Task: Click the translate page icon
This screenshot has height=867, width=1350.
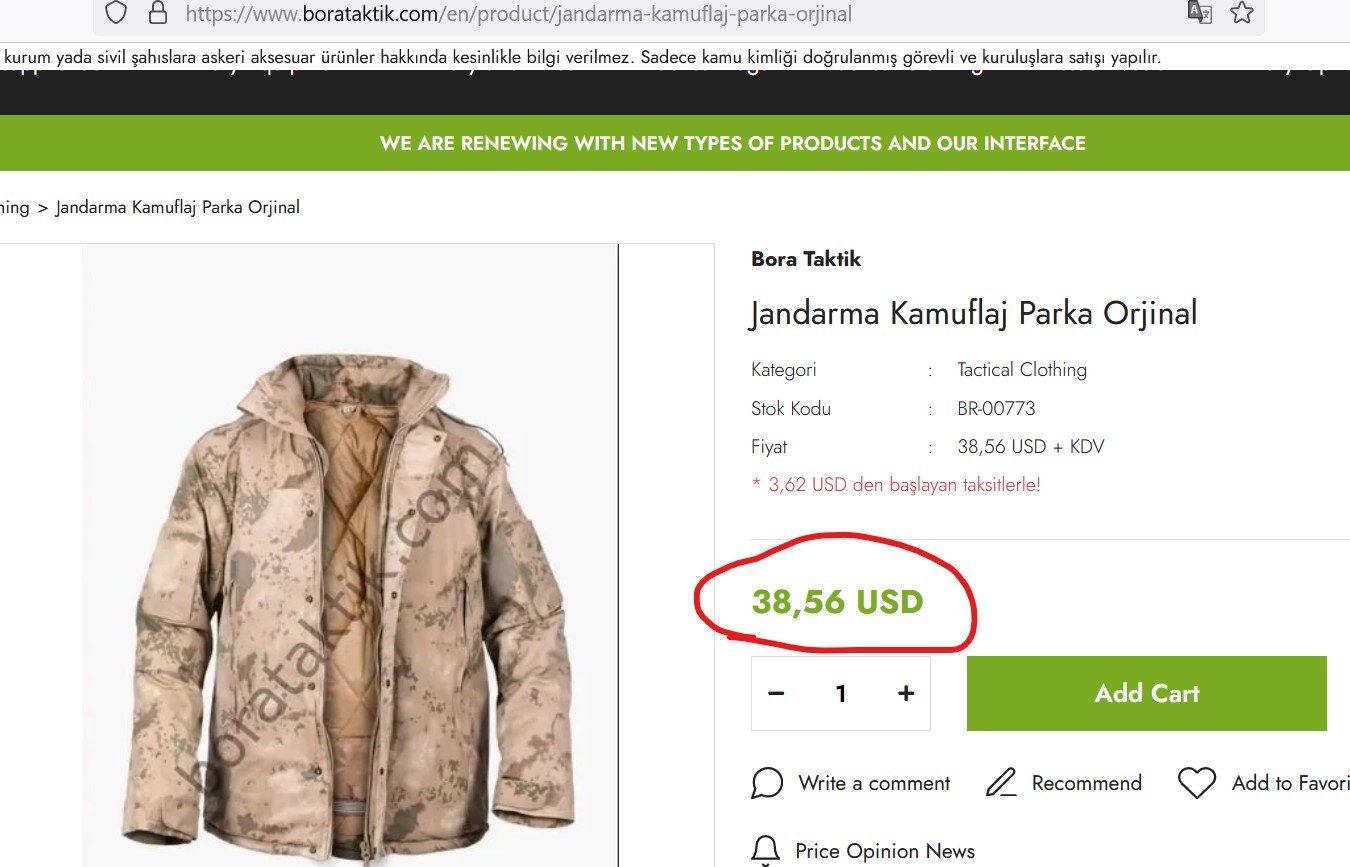Action: pyautogui.click(x=1199, y=13)
